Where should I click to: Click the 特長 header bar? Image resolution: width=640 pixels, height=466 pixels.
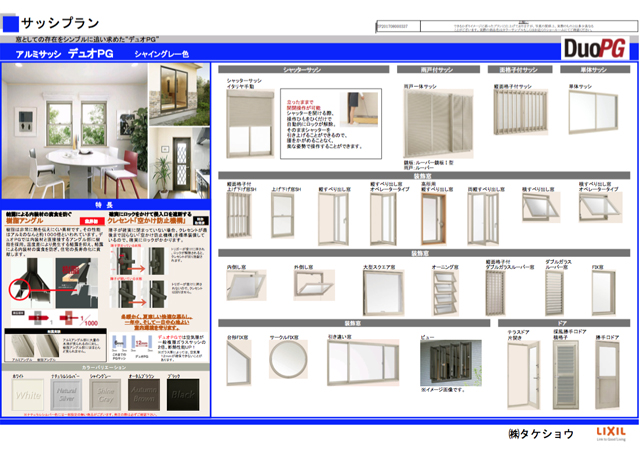tap(106, 204)
